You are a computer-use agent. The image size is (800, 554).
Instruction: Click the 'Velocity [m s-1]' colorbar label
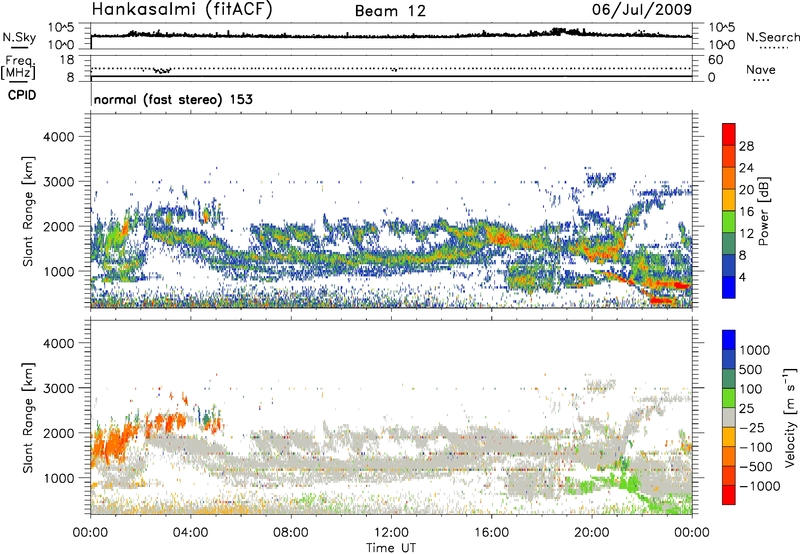point(790,417)
